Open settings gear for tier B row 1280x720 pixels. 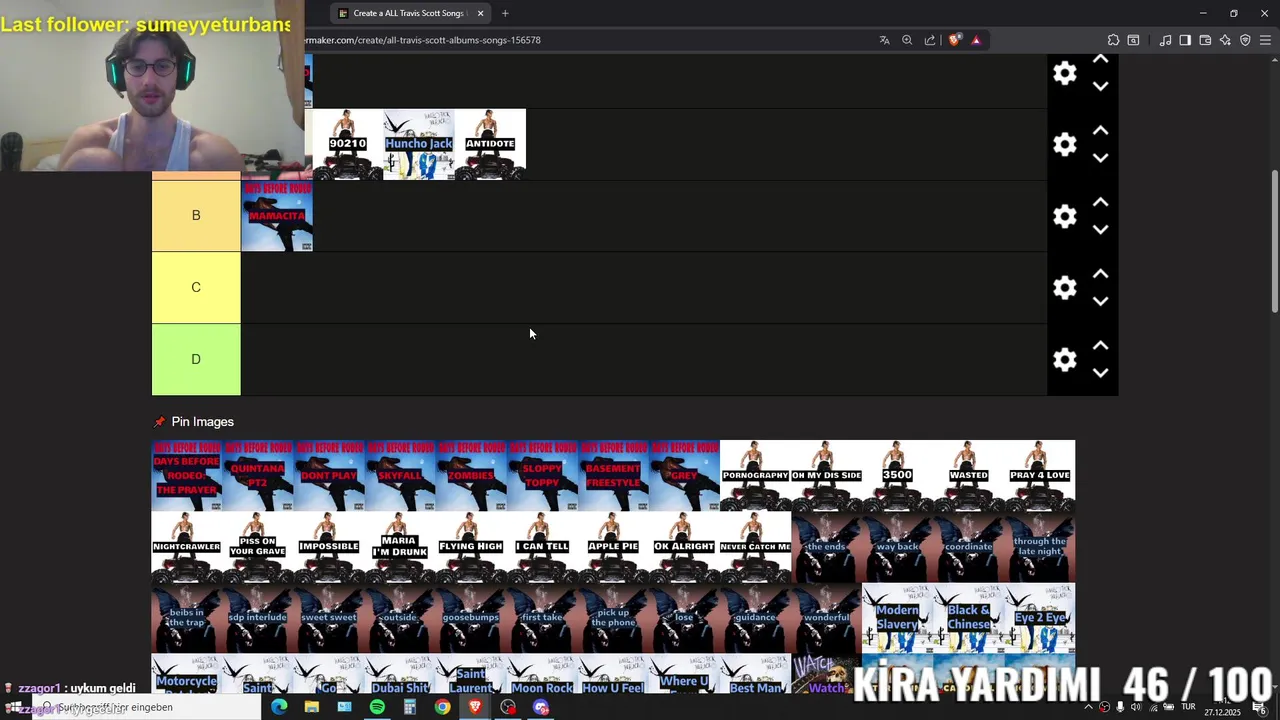click(1065, 216)
